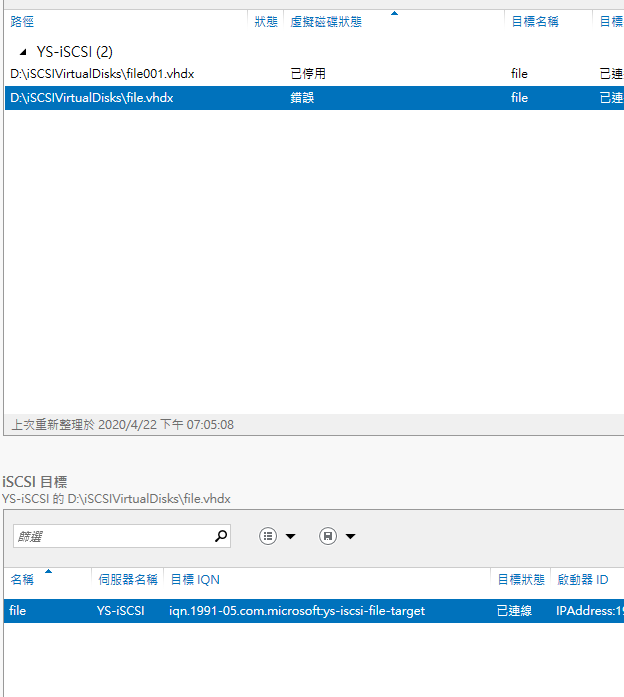Click the 已停用 status cell

(x=308, y=74)
